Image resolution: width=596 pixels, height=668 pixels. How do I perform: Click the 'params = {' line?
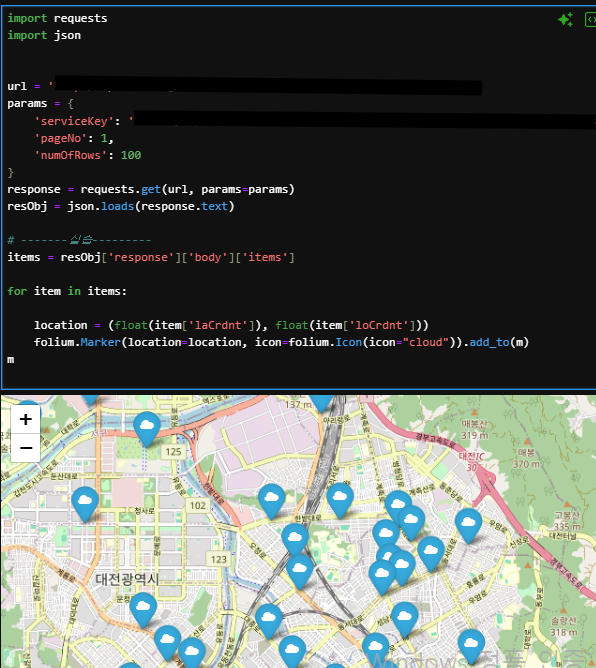click(x=40, y=104)
